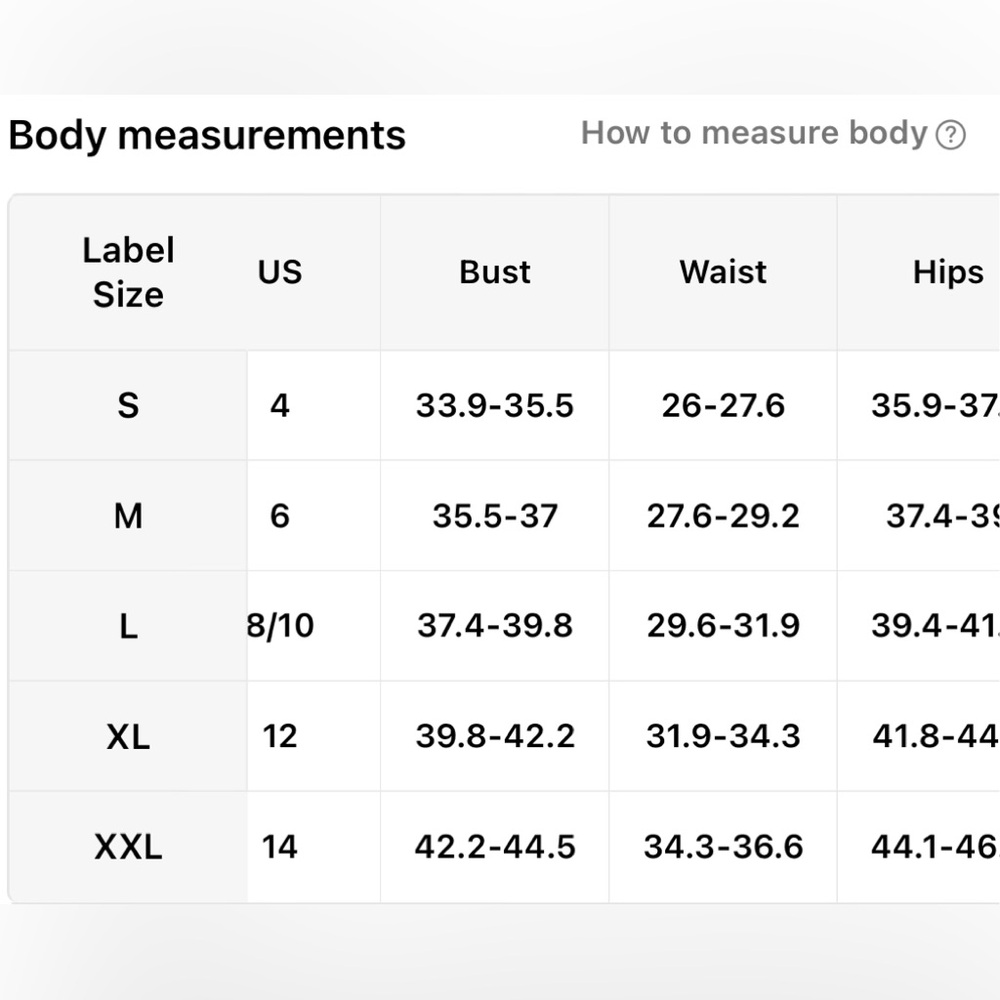The height and width of the screenshot is (1000, 1000).
Task: Click the US column header
Action: click(x=280, y=272)
